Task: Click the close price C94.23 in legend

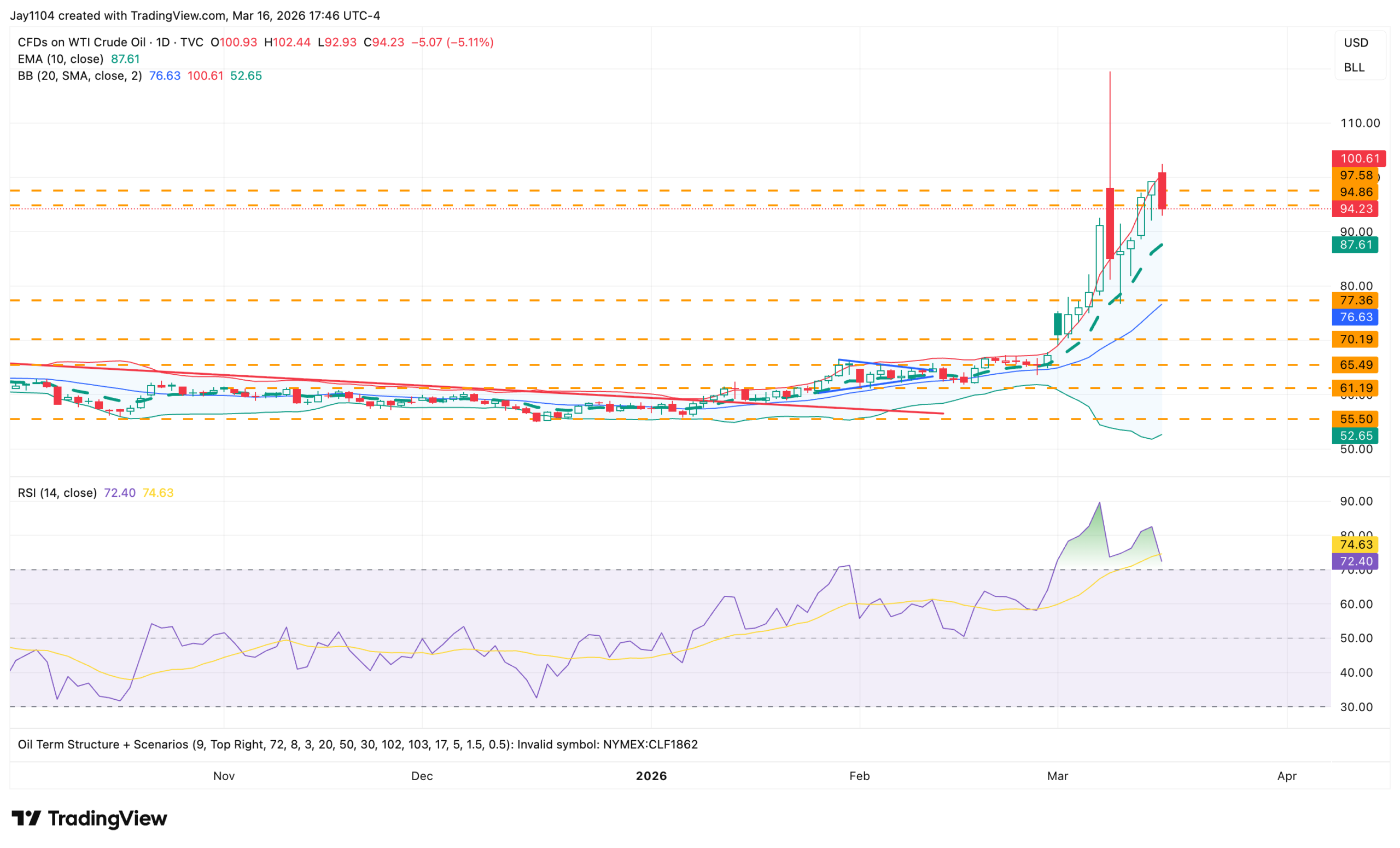Action: pyautogui.click(x=384, y=43)
